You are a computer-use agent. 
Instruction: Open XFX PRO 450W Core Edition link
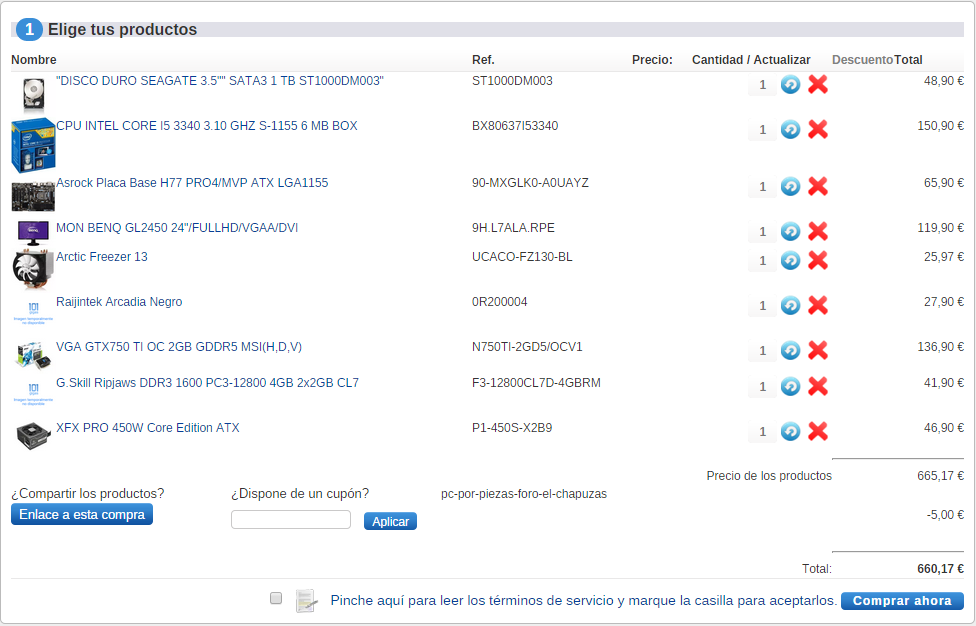[148, 428]
